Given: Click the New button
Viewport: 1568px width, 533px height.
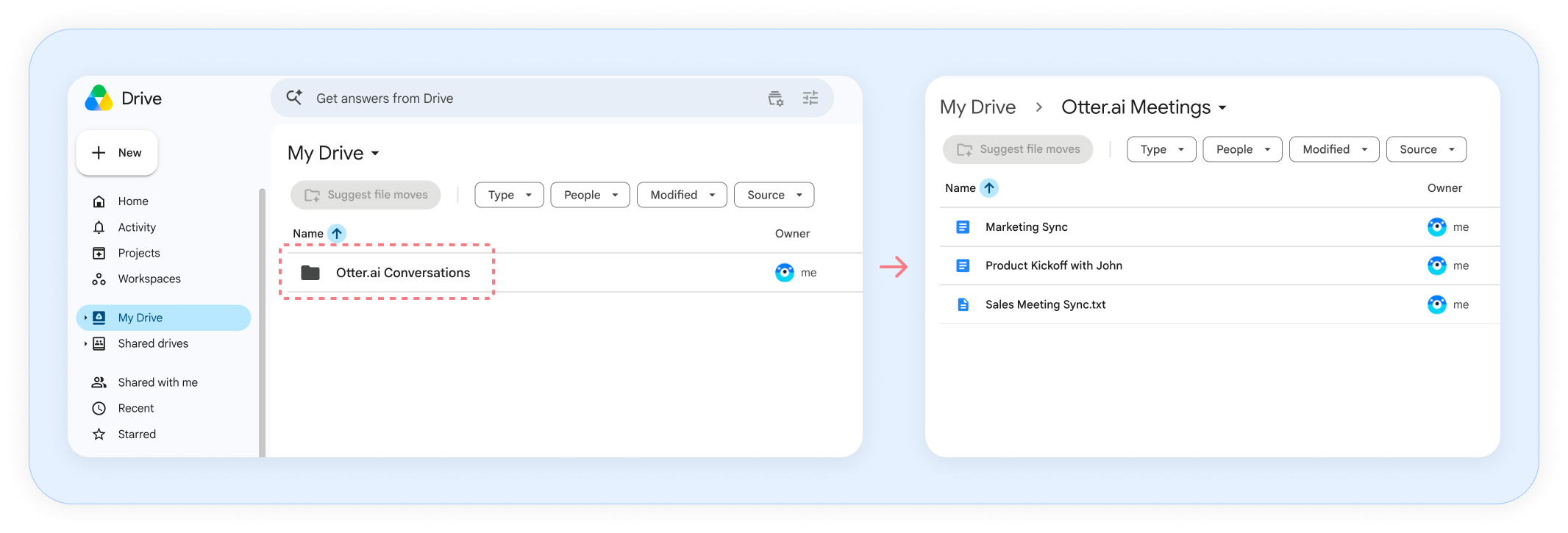Looking at the screenshot, I should coord(117,153).
